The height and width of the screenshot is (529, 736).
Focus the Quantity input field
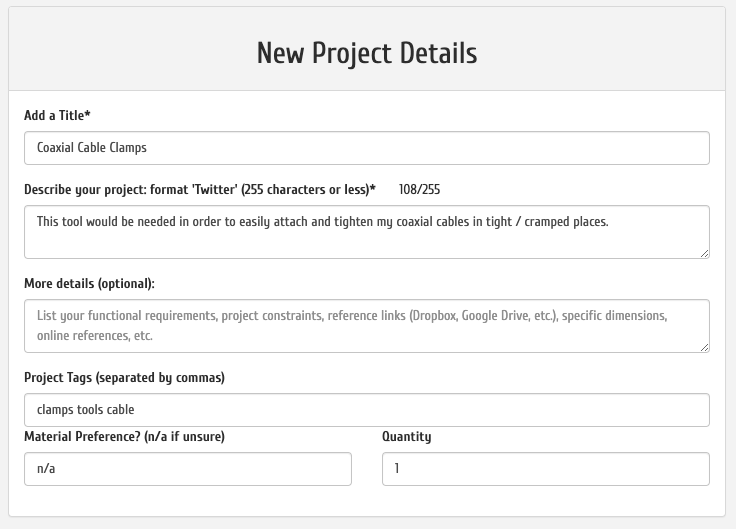pos(546,469)
